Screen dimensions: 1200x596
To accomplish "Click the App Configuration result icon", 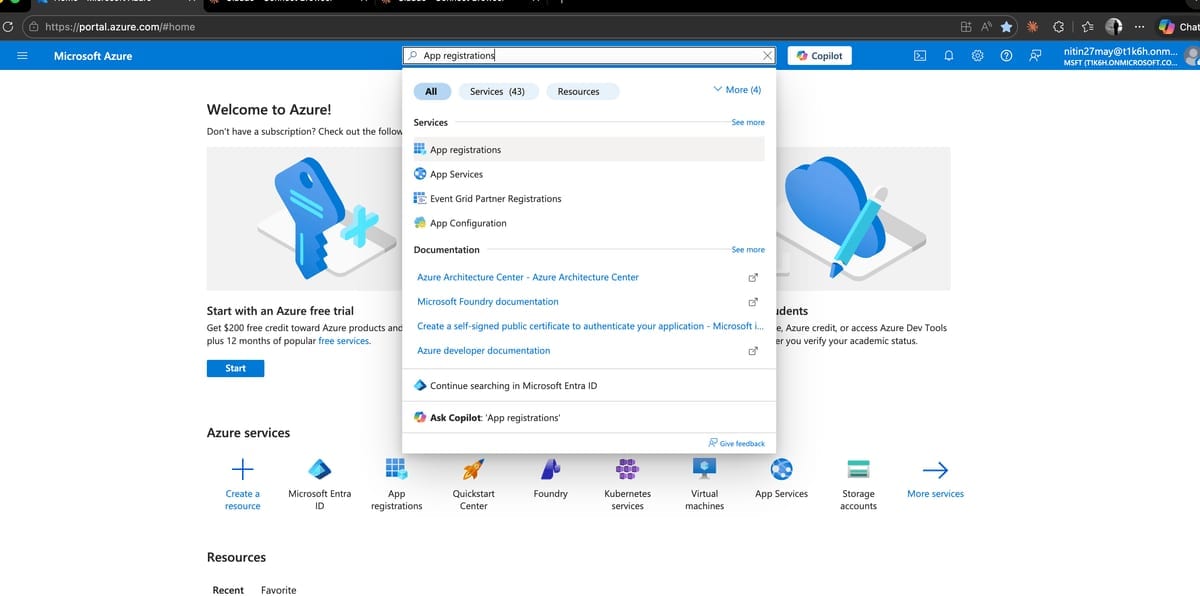I will coord(420,223).
